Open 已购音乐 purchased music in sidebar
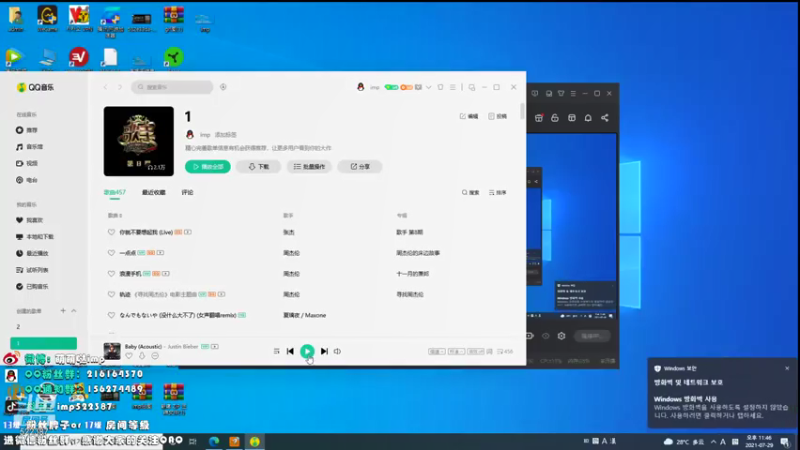Viewport: 800px width, 450px height. pyautogui.click(x=32, y=287)
